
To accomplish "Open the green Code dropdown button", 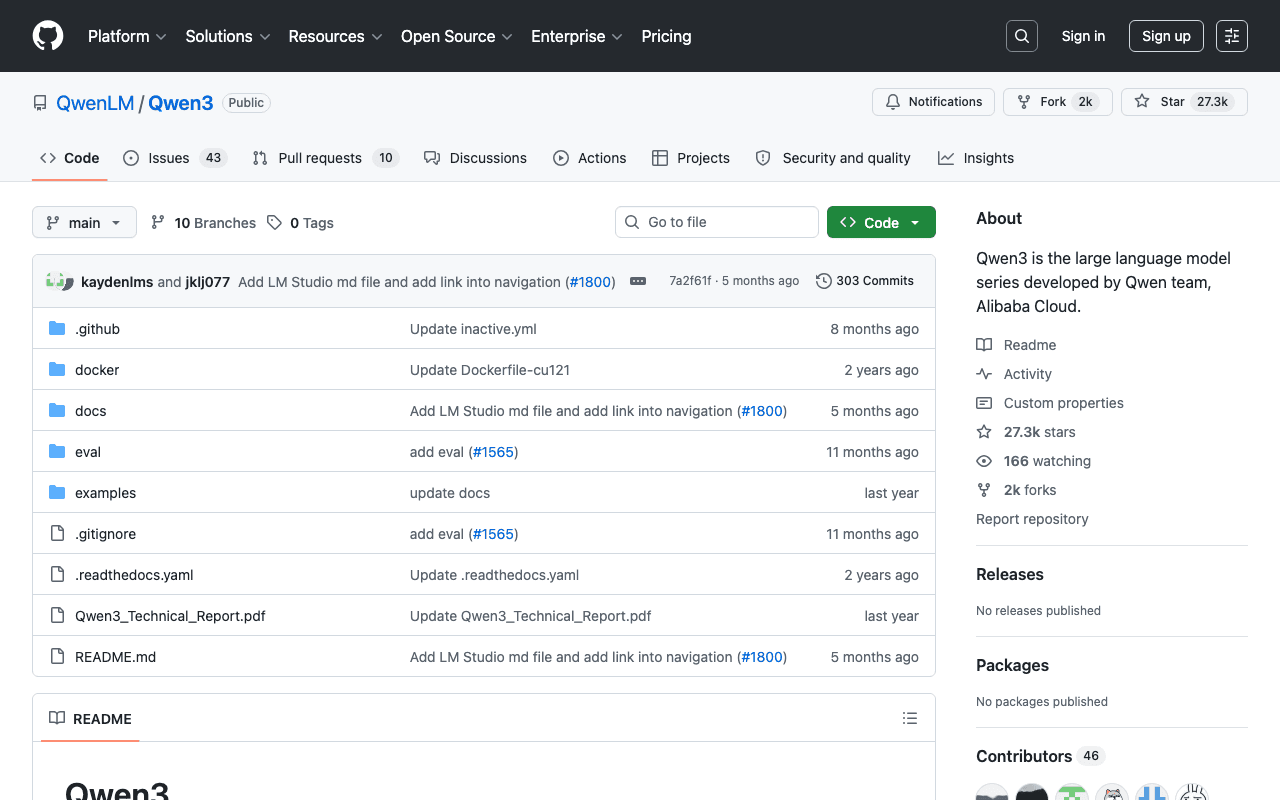I will 881,222.
